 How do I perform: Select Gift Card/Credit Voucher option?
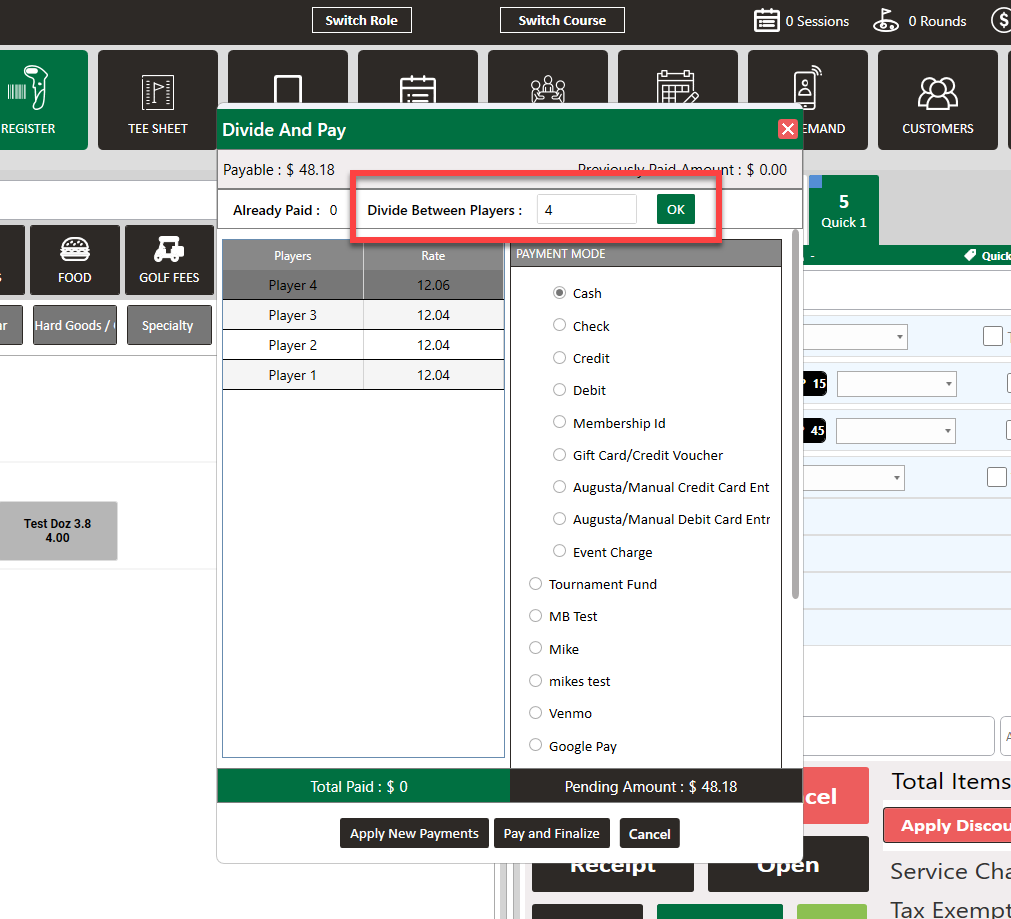point(560,455)
